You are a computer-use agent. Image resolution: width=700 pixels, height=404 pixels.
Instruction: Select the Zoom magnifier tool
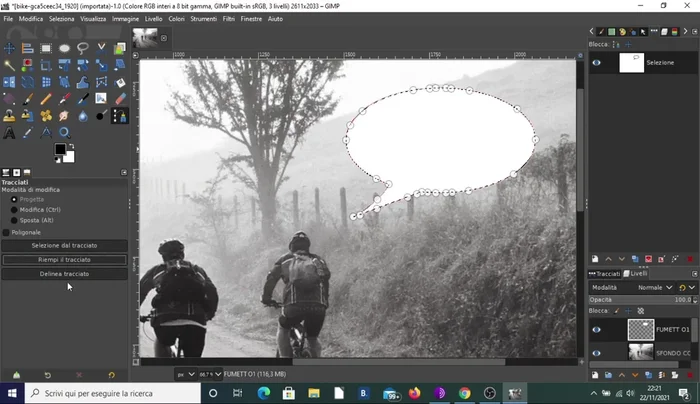[64, 132]
